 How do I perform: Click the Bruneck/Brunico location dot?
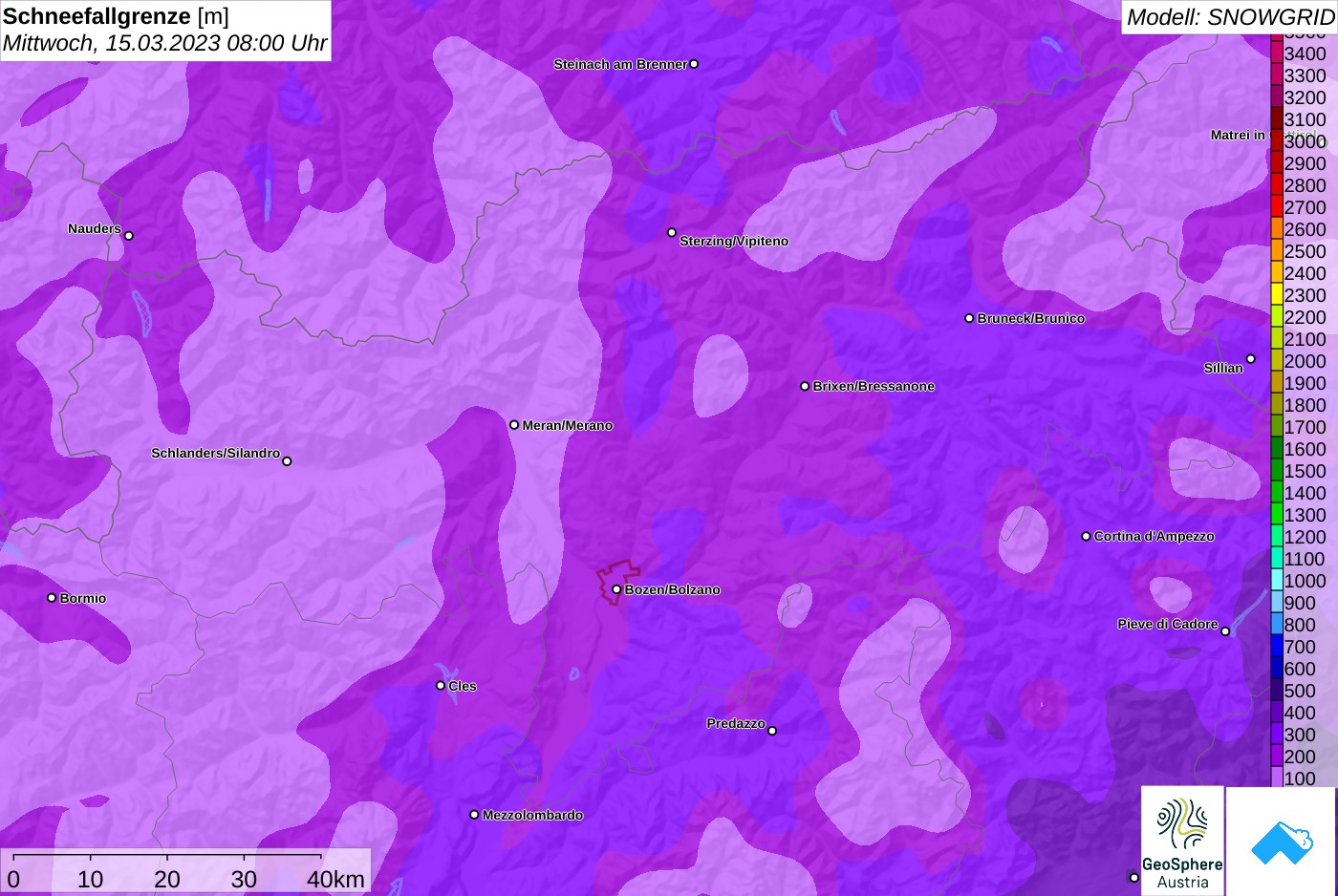pos(969,318)
